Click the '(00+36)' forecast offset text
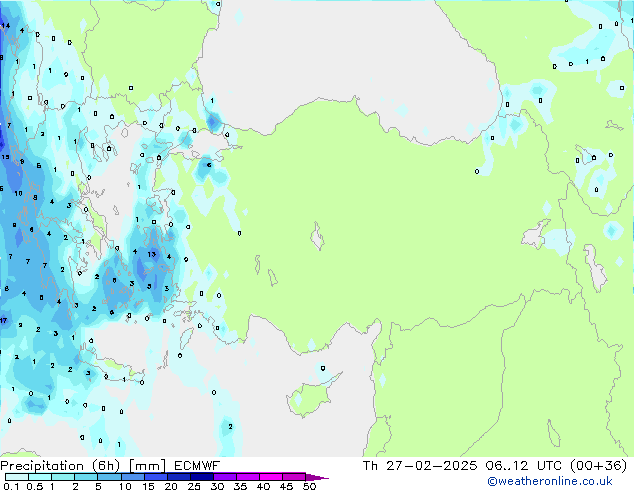Viewport: 634px width, 490px height. [598, 466]
